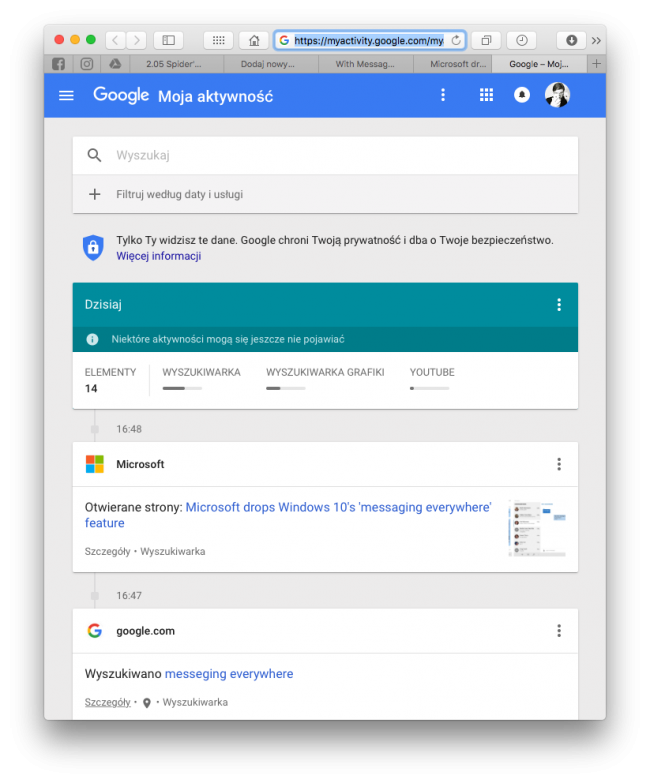Click the google.com G logo icon
The image size is (650, 783).
(95, 631)
